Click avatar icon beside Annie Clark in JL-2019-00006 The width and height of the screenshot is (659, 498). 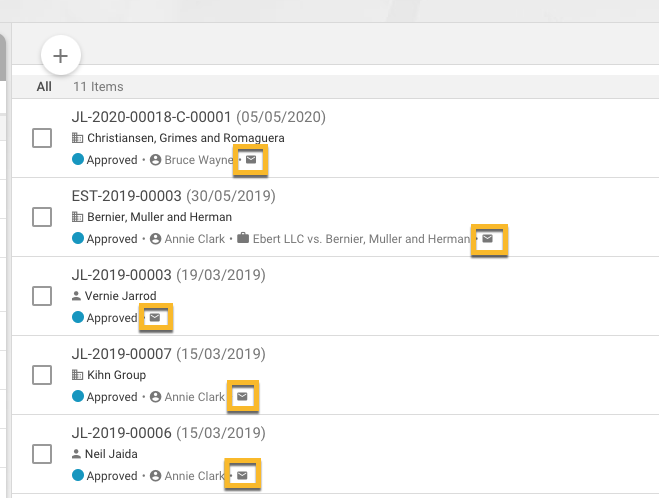pyautogui.click(x=156, y=476)
